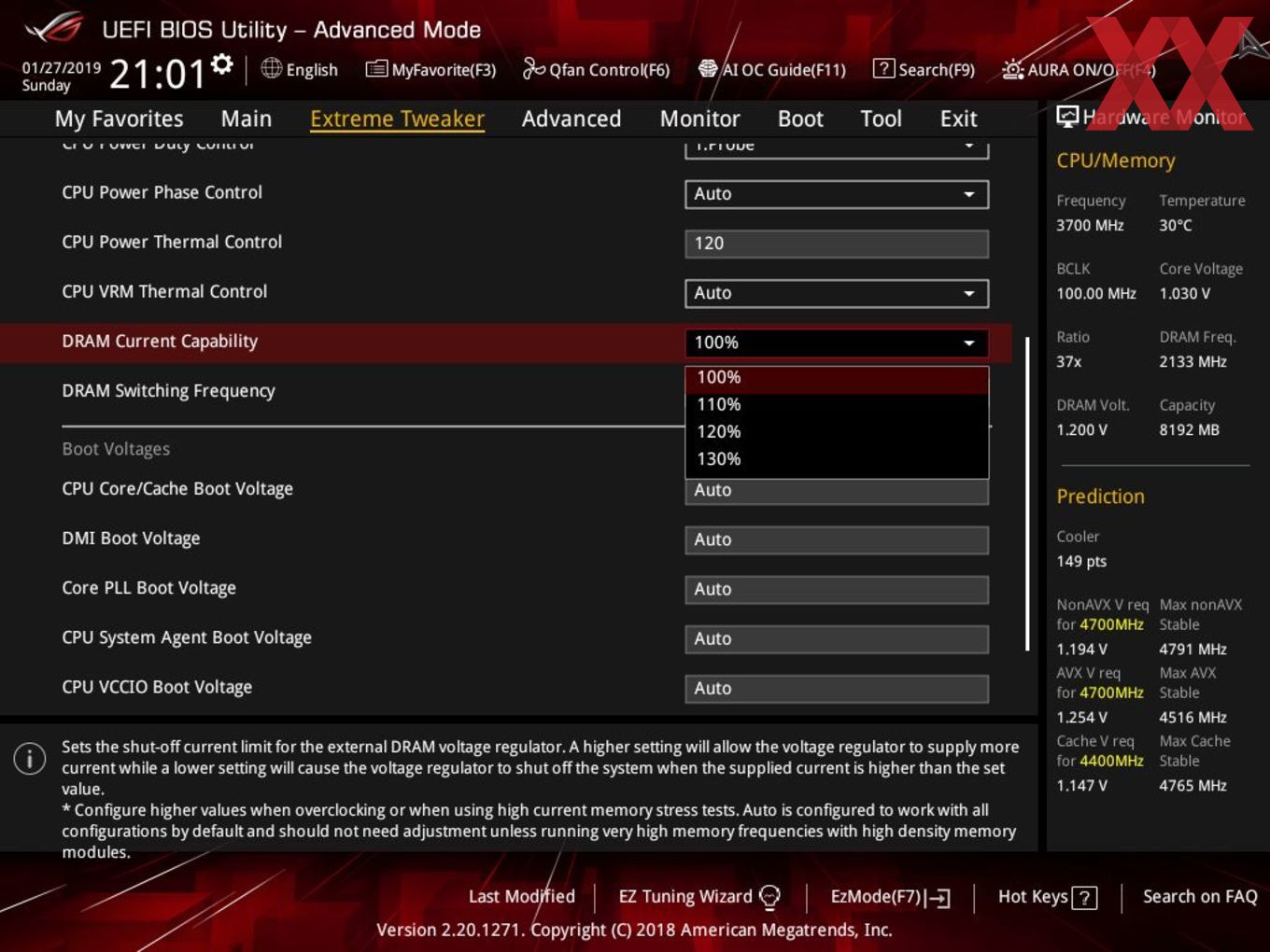Click the EZ Tuning Wizard bulb icon

(769, 897)
